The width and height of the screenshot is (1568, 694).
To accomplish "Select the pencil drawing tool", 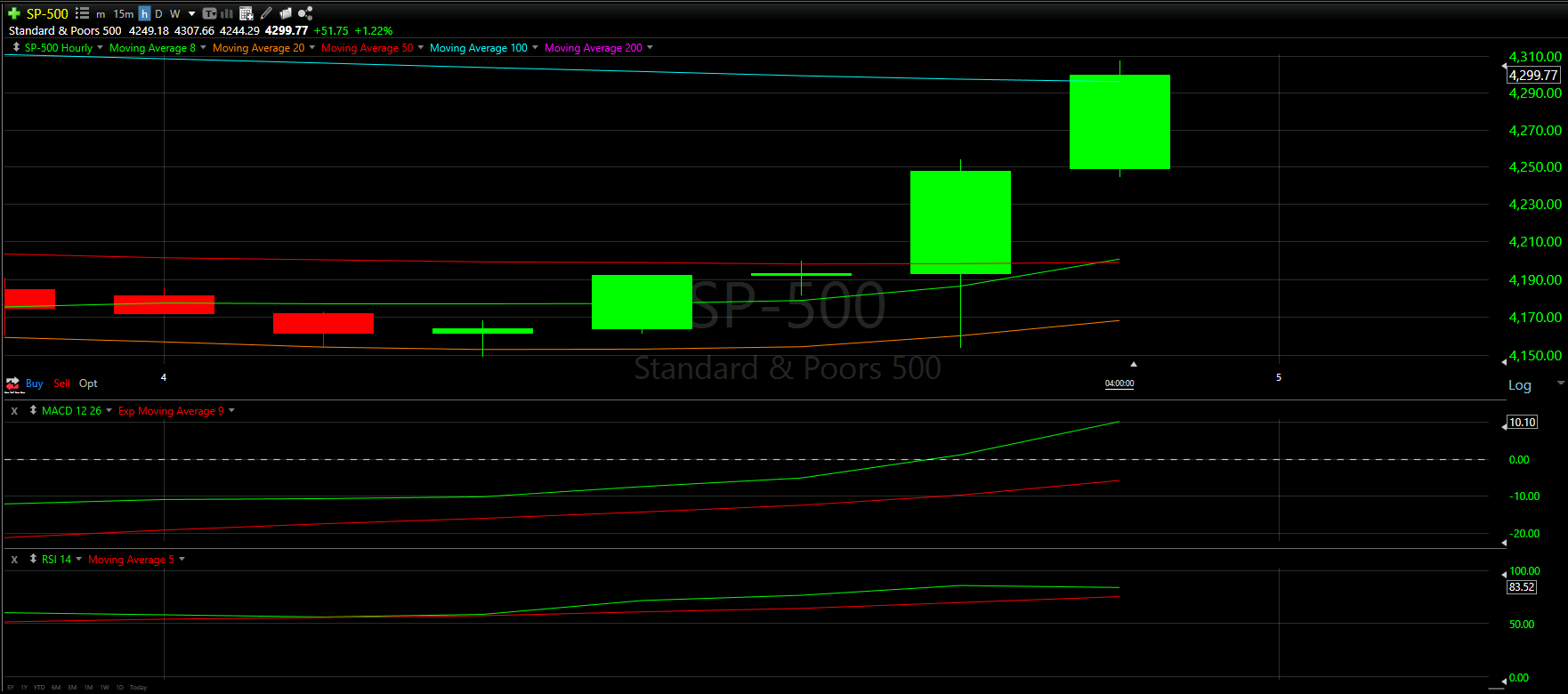I will (266, 13).
